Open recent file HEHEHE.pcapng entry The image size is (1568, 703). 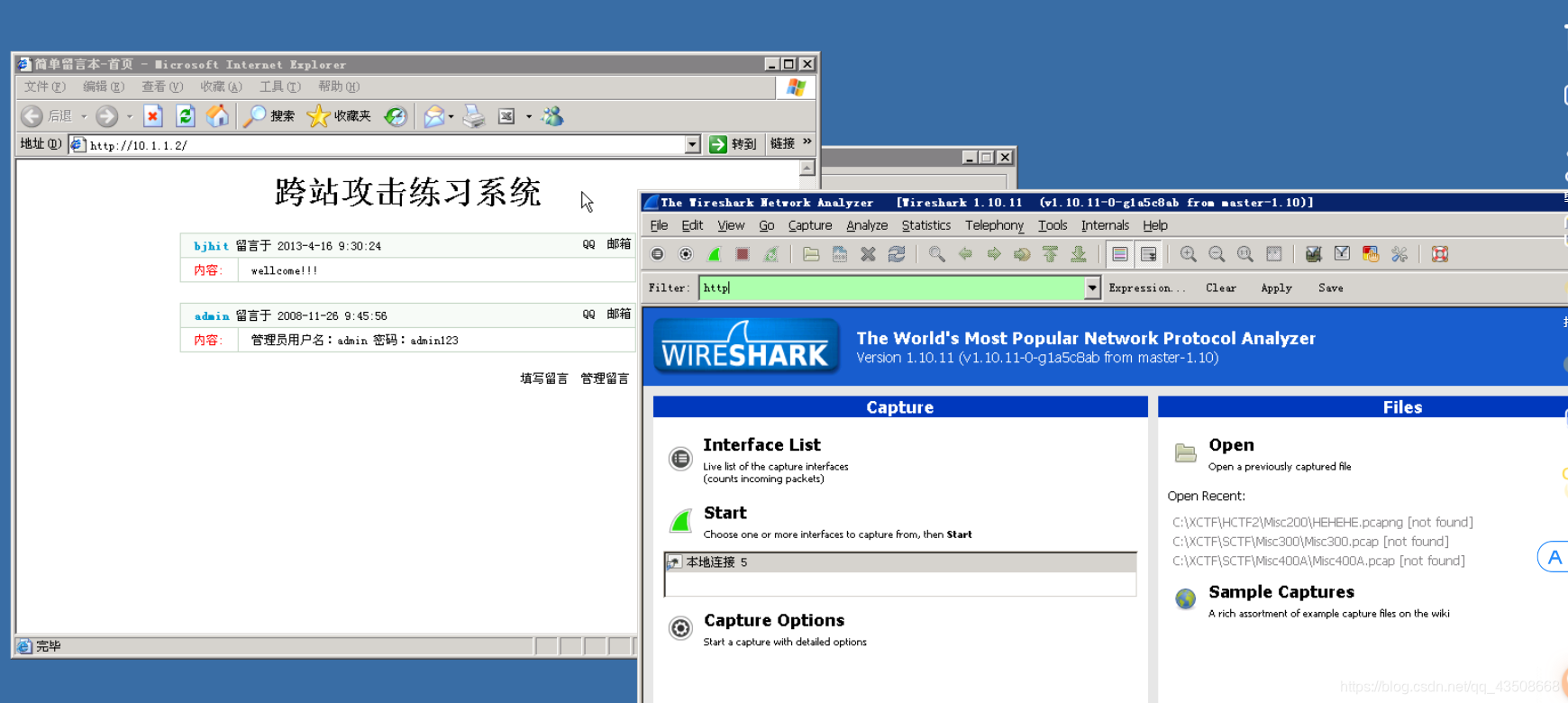tap(1323, 522)
